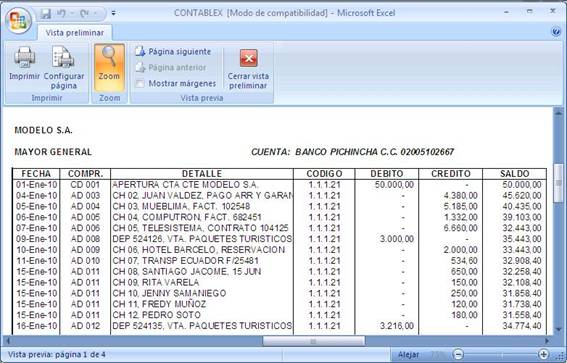Close print preview with Cerrar vista preliminar
The width and height of the screenshot is (567, 363).
pyautogui.click(x=248, y=69)
